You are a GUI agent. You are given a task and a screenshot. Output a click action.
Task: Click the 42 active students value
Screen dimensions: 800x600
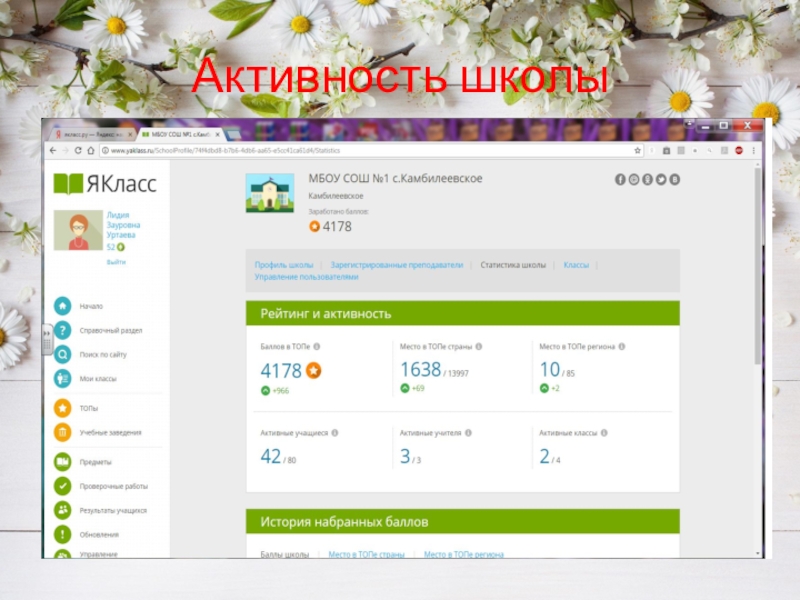[271, 456]
